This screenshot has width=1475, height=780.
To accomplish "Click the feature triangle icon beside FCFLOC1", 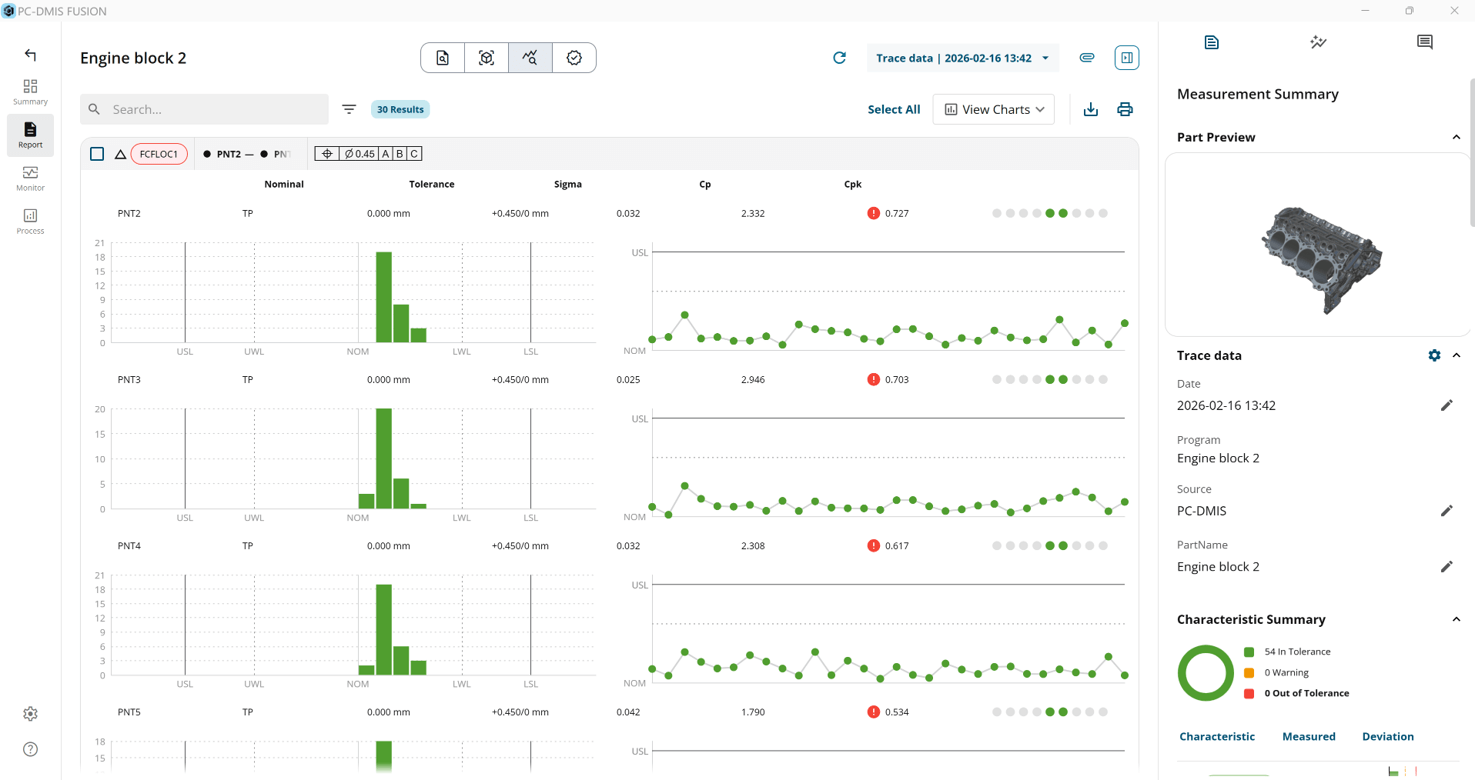I will (120, 154).
